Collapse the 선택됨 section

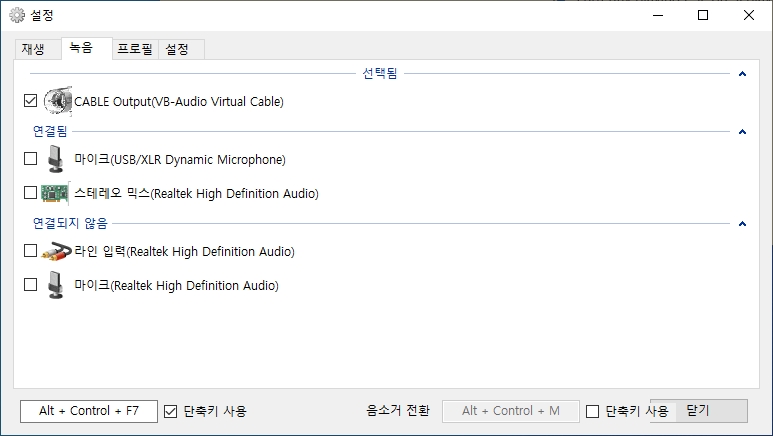742,74
